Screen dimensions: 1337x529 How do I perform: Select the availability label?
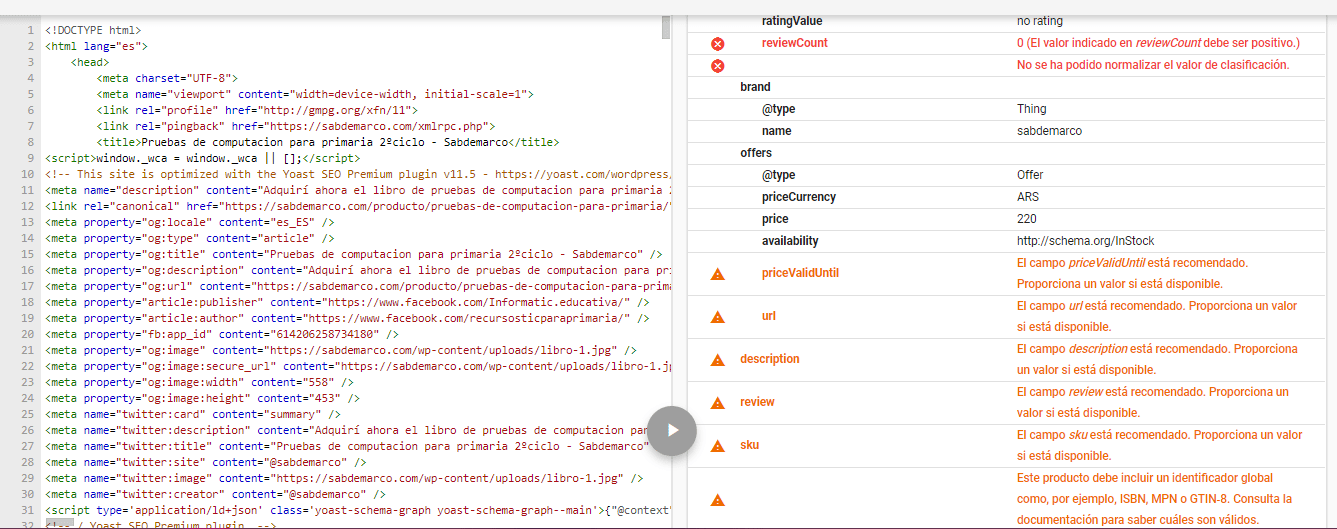pos(790,241)
